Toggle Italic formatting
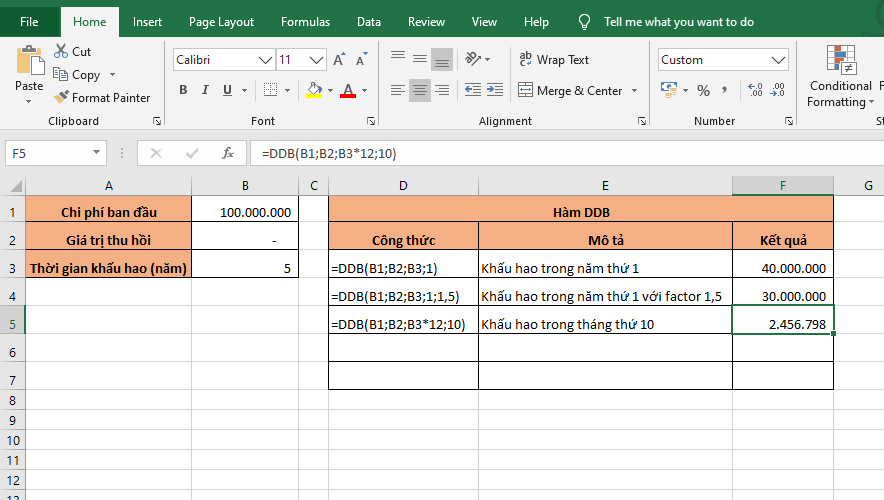Viewport: 884px width, 500px height. tap(206, 91)
